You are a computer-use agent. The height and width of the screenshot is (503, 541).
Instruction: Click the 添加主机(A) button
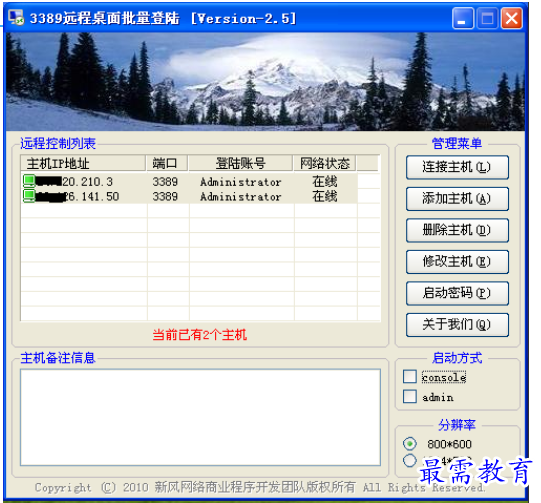coord(457,199)
